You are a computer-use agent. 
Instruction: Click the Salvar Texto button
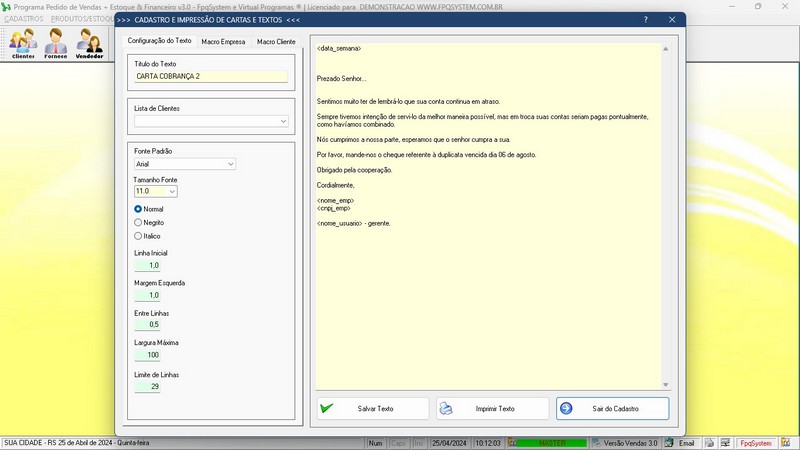pos(373,409)
